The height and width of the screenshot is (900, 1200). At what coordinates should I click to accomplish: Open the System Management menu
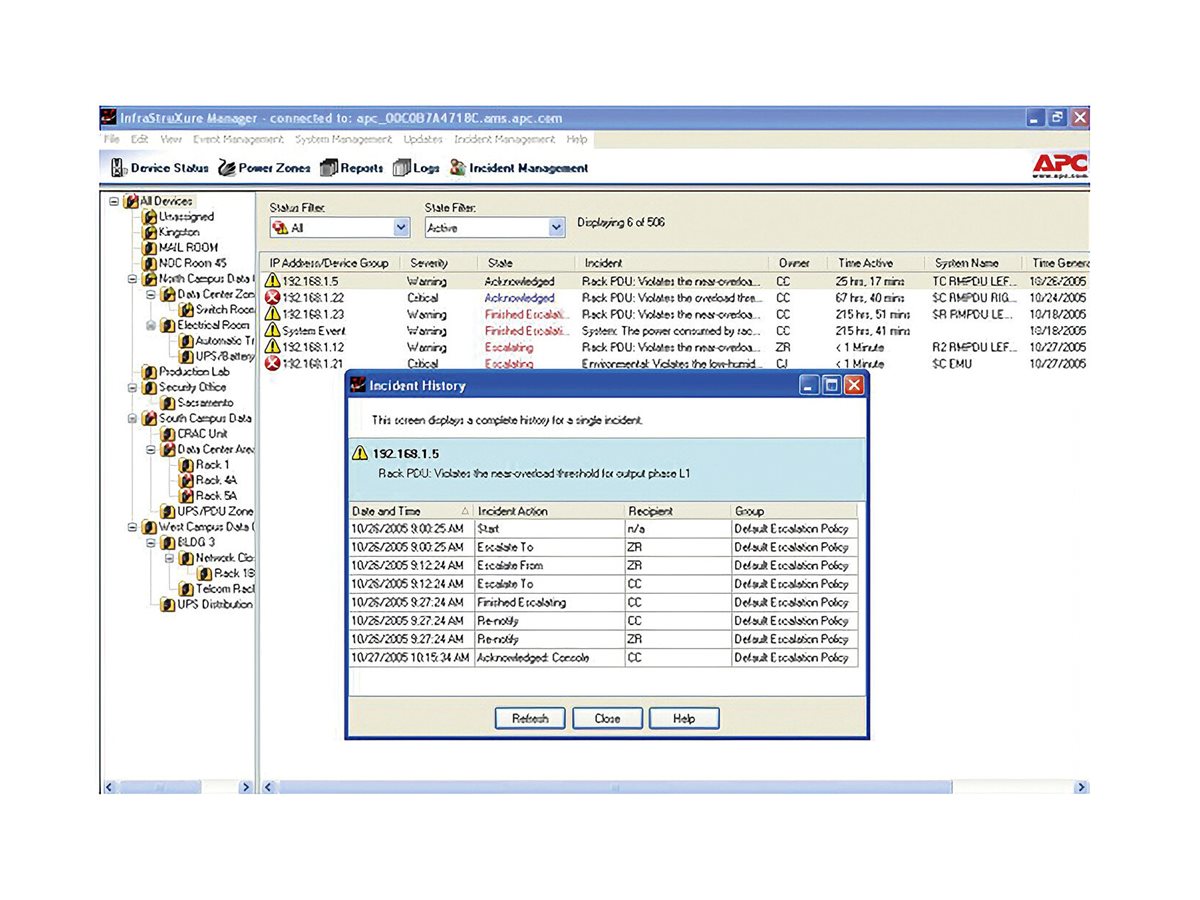tap(343, 140)
